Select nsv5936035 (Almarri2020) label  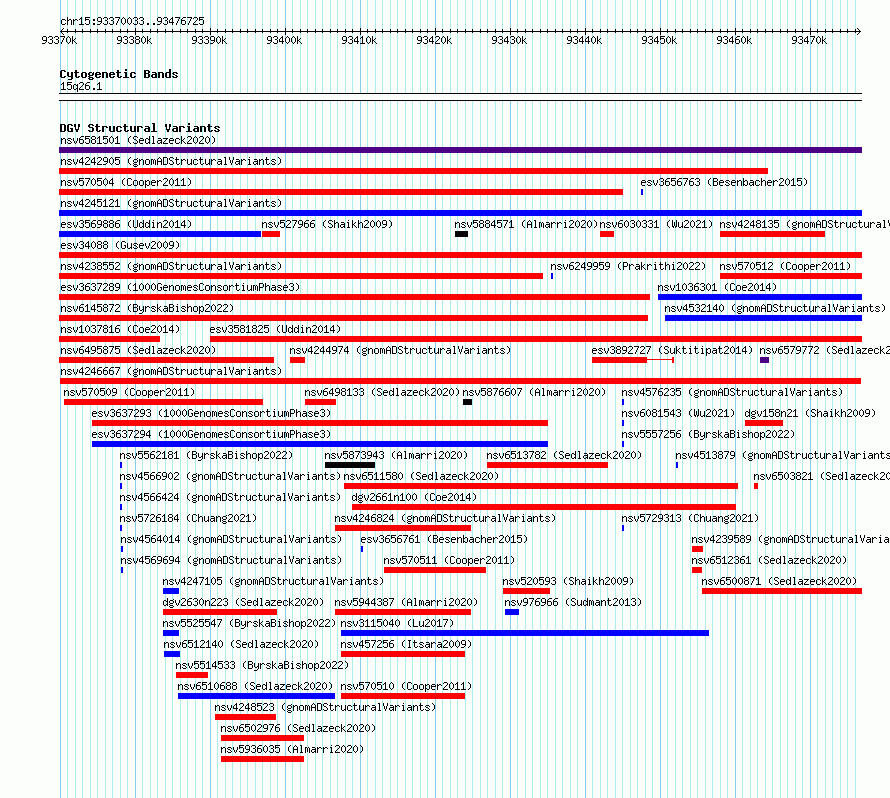click(292, 749)
